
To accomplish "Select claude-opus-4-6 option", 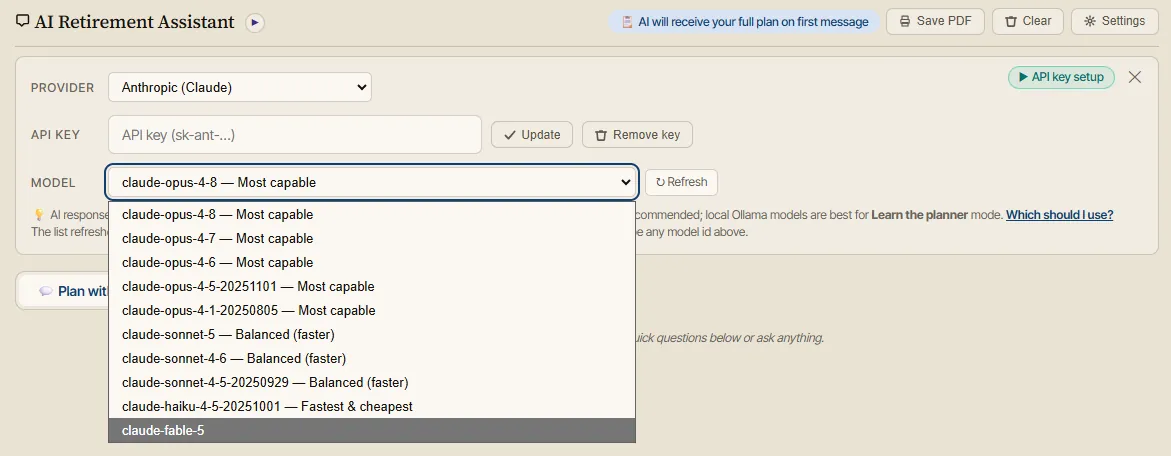I will coord(372,262).
